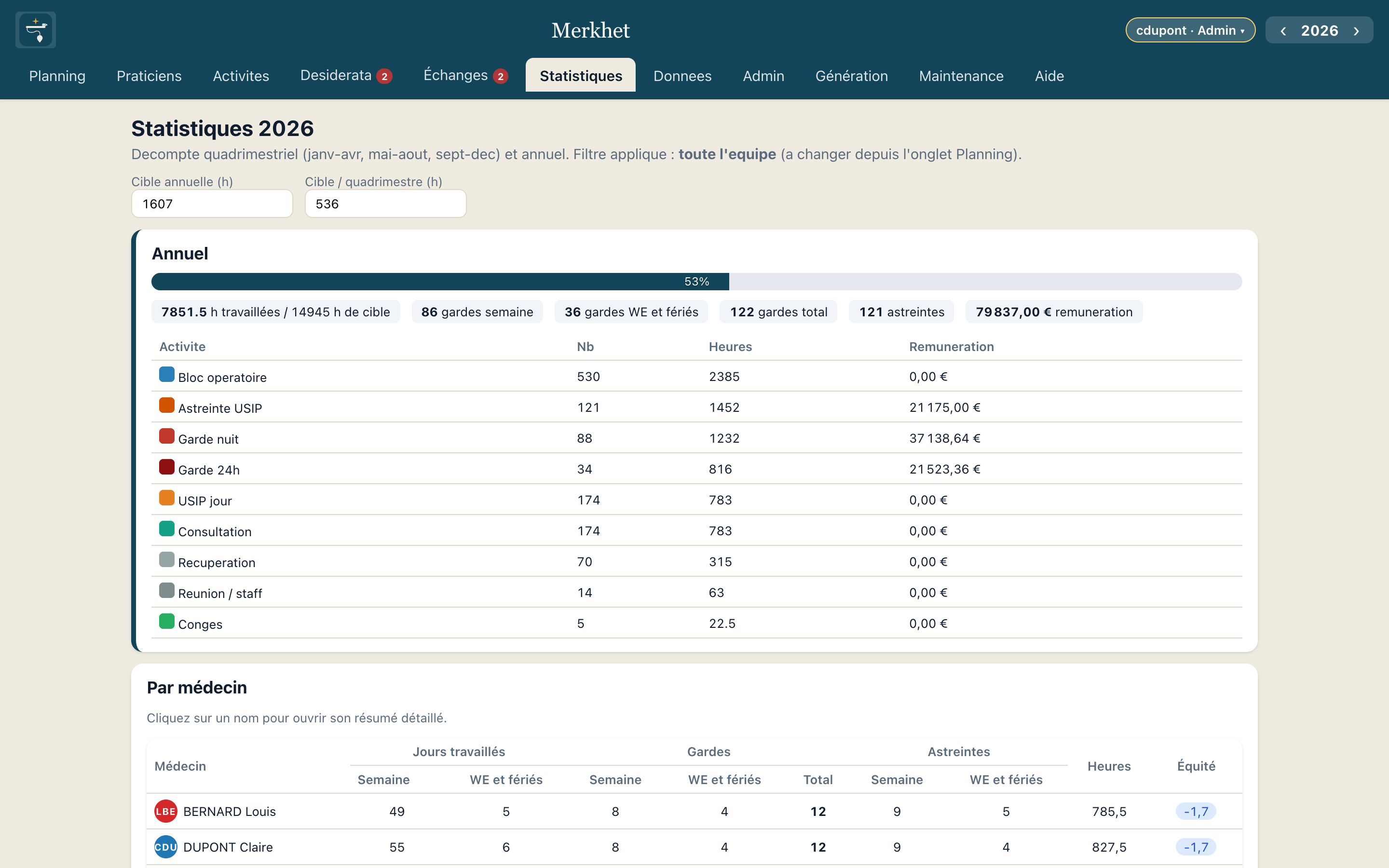Click the '86 gardes semaine' chip
Viewport: 1389px width, 868px height.
[477, 312]
